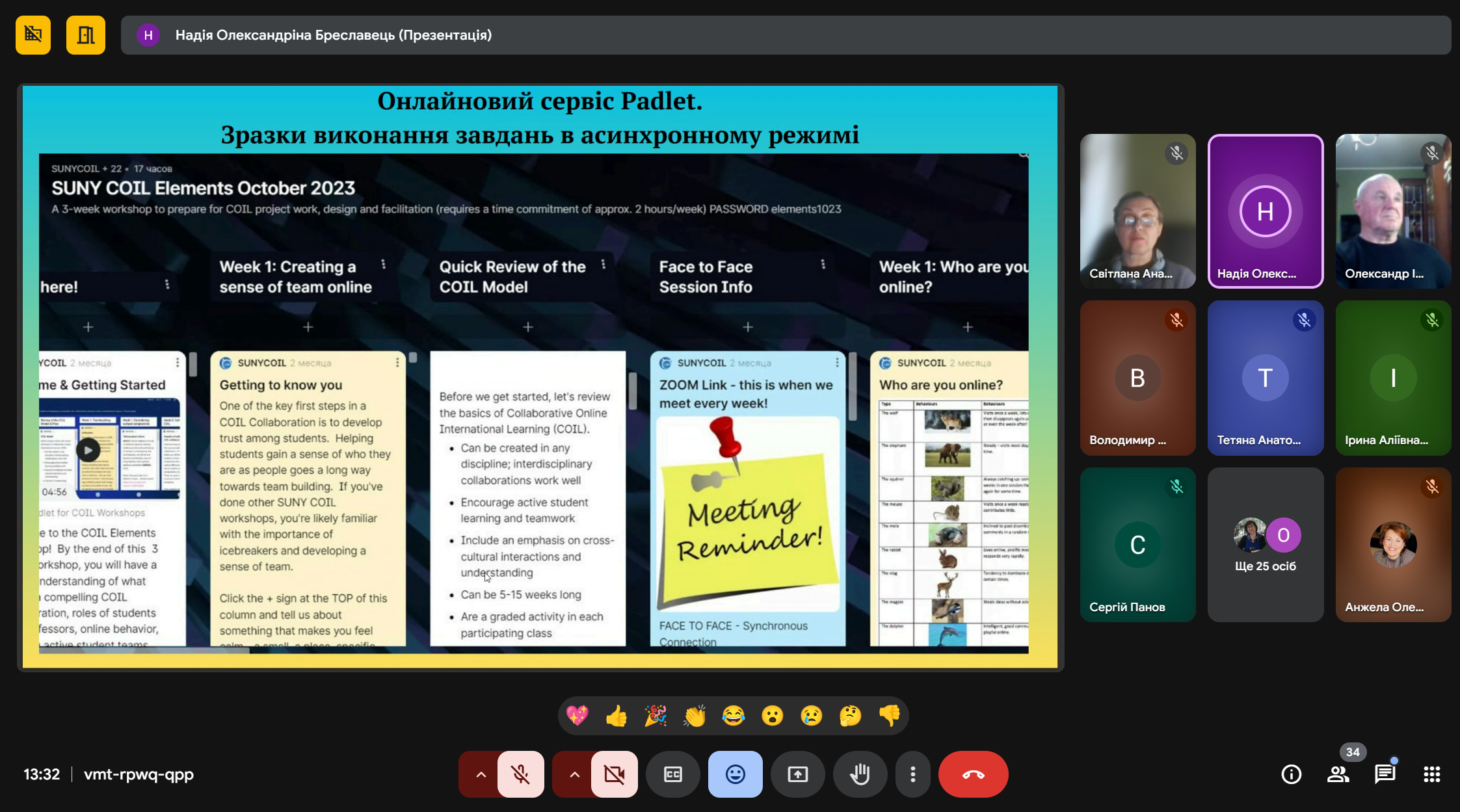This screenshot has width=1460, height=812.
Task: Send the sparkling heart reaction
Action: [577, 716]
